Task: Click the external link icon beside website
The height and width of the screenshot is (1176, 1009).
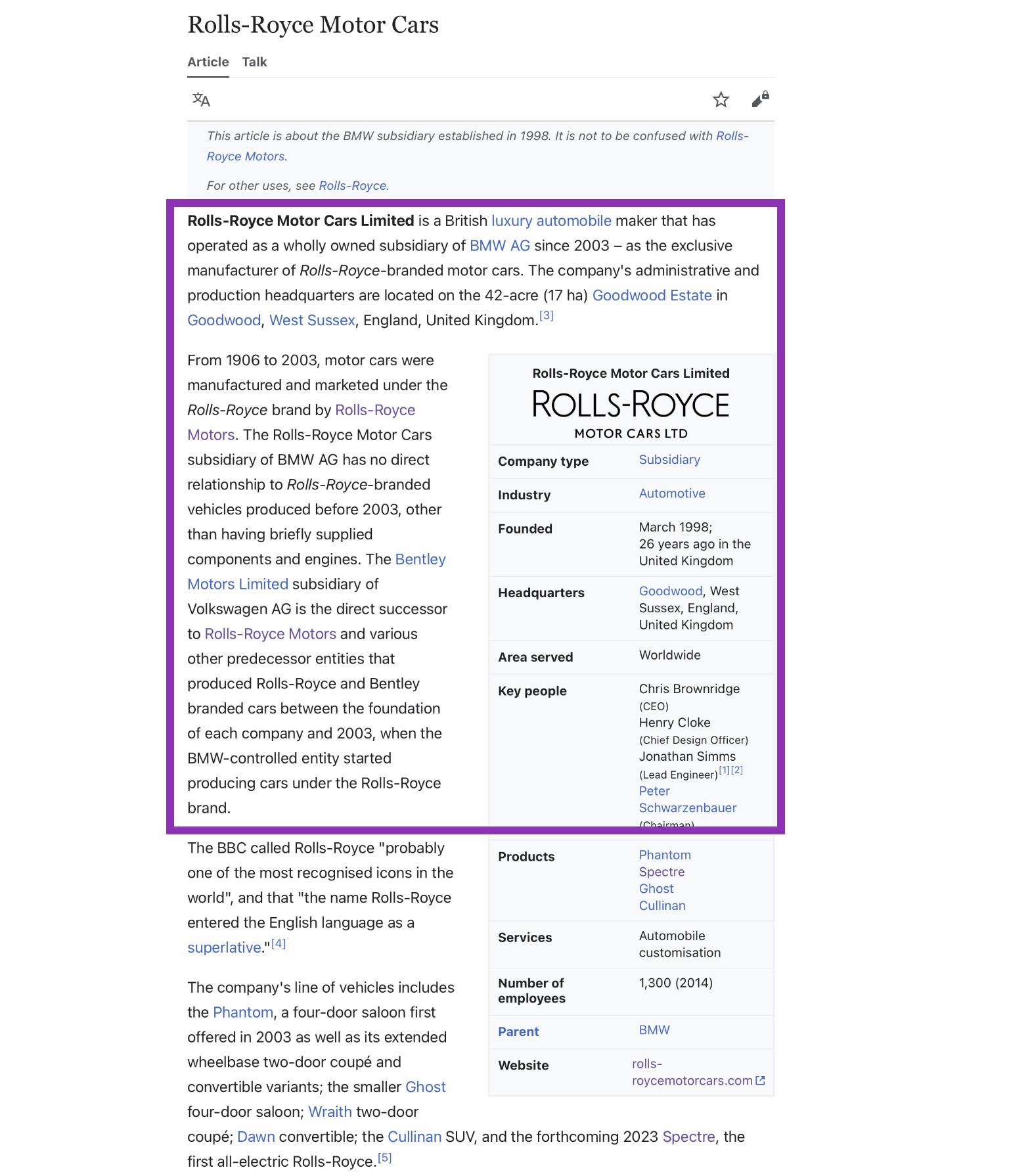Action: pos(761,1081)
